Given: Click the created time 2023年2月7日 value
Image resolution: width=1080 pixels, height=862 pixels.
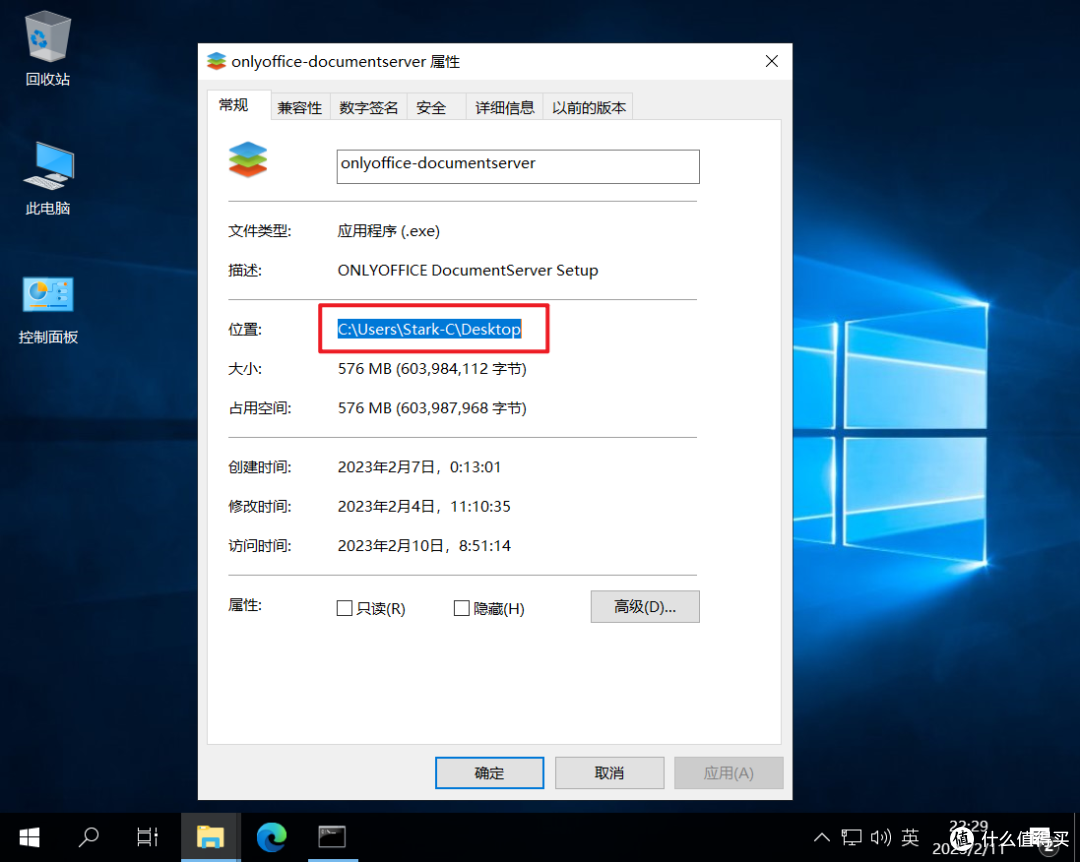Looking at the screenshot, I should (419, 467).
